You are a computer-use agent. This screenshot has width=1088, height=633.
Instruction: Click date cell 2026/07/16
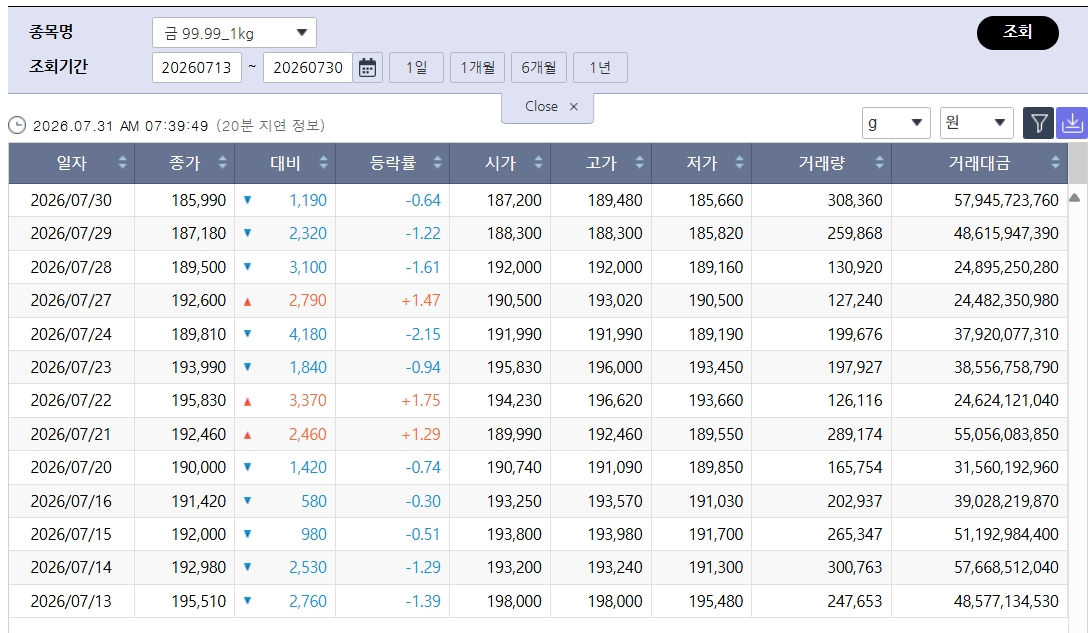click(x=71, y=501)
